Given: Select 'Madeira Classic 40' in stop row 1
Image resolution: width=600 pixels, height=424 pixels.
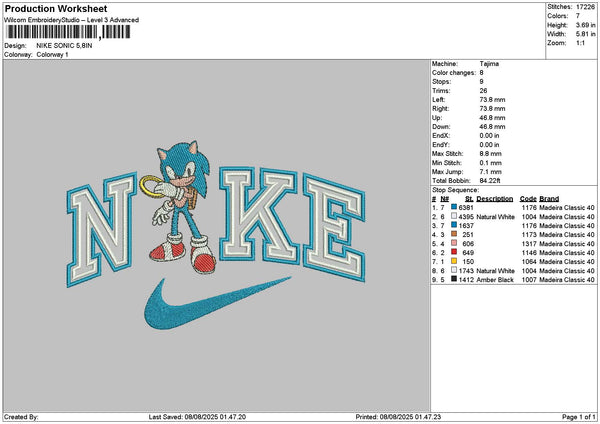Looking at the screenshot, I should (567, 207).
